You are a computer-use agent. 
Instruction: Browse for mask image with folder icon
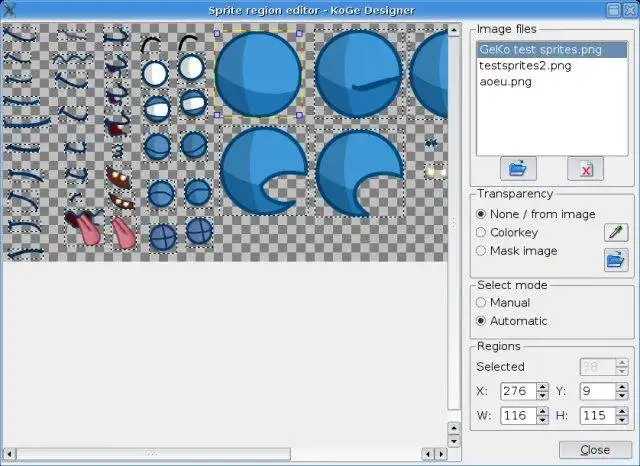click(616, 260)
